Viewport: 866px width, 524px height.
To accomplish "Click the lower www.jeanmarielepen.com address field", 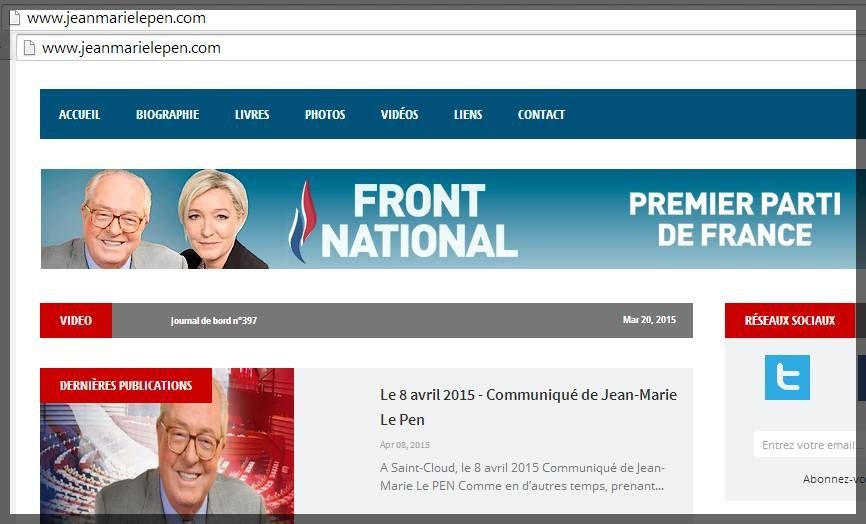I will (436, 48).
